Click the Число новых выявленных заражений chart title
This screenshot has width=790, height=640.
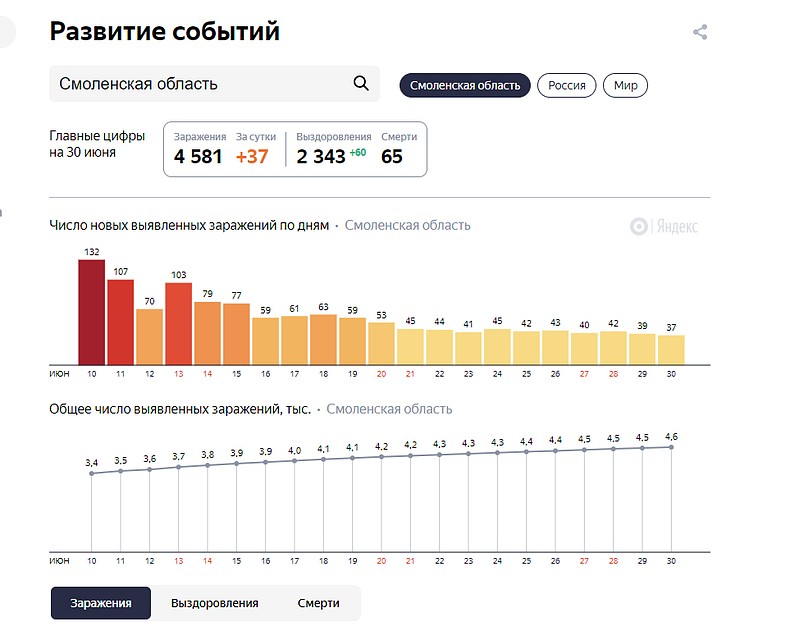click(189, 225)
